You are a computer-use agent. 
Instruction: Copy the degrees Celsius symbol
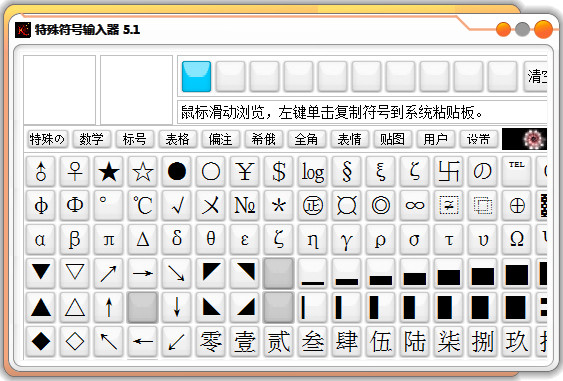143,205
